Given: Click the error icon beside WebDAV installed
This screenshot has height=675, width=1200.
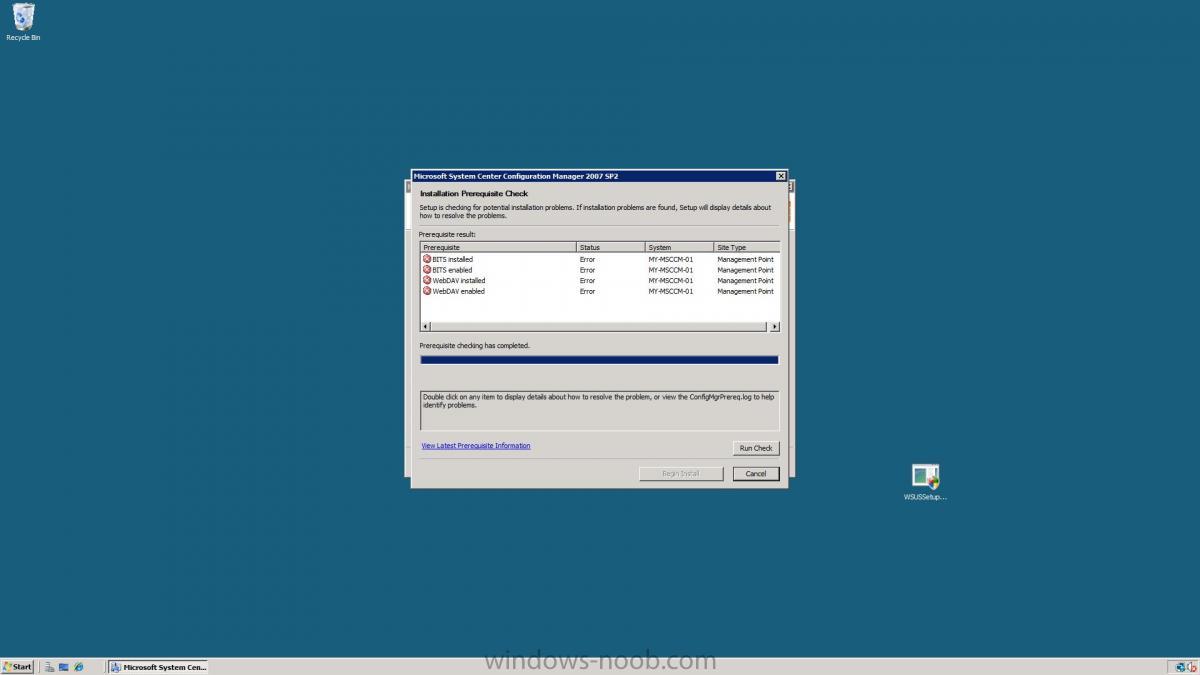Looking at the screenshot, I should (427, 281).
